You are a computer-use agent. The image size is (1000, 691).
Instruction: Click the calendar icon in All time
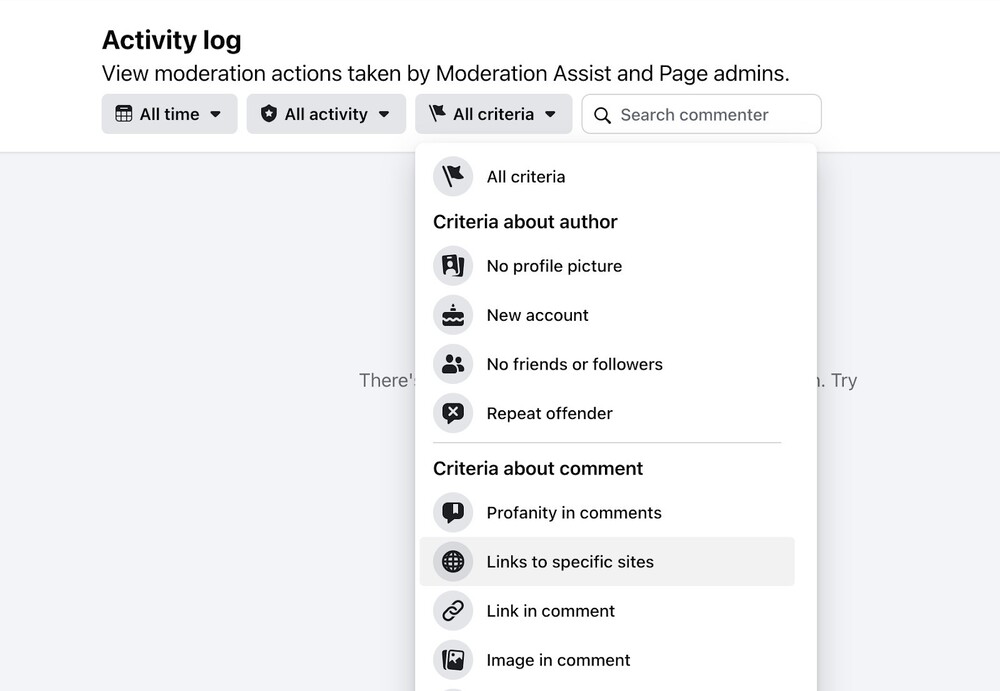[124, 114]
